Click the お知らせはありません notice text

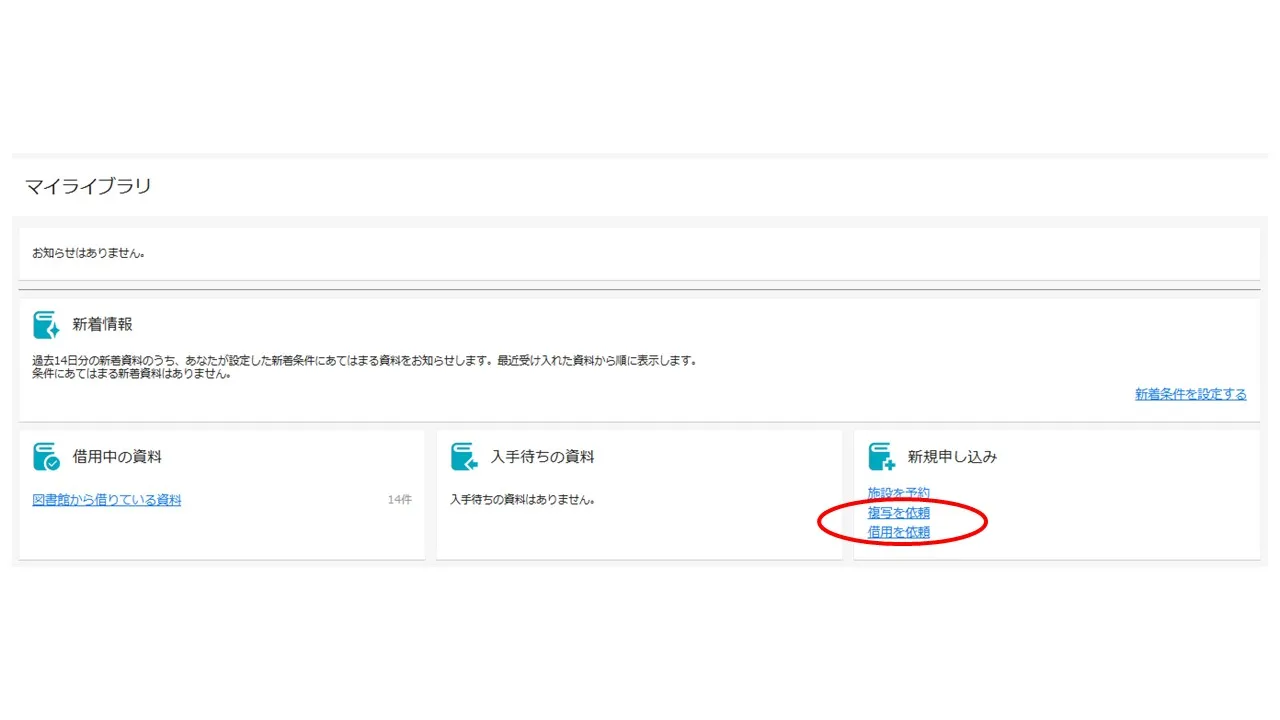point(89,254)
